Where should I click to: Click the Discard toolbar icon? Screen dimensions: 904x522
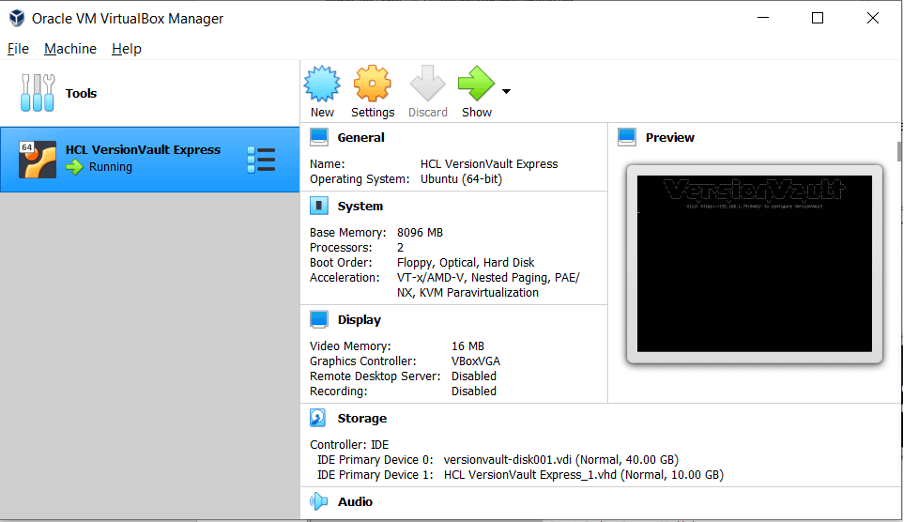point(427,84)
